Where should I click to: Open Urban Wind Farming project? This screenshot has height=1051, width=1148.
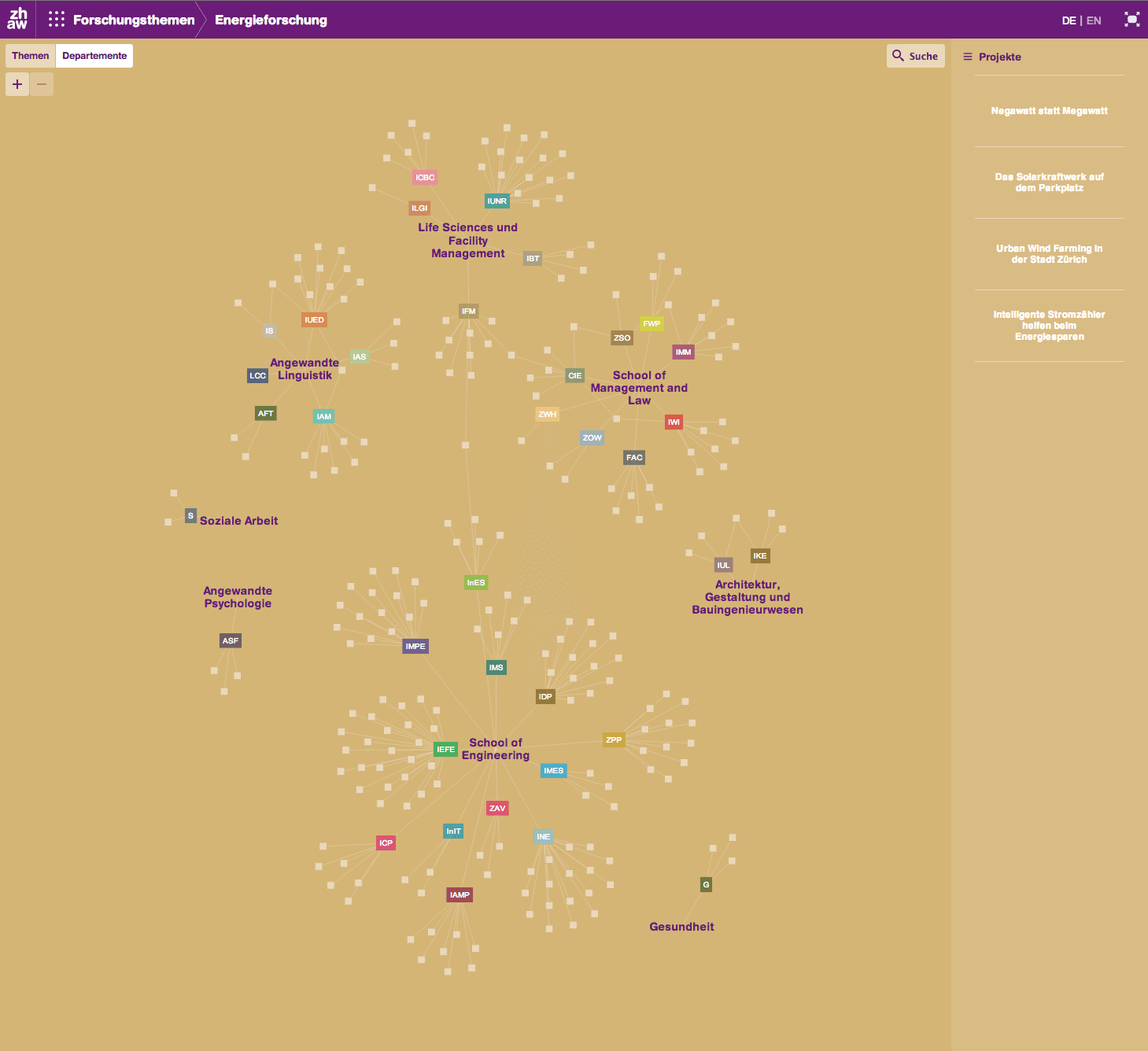[x=1049, y=254]
